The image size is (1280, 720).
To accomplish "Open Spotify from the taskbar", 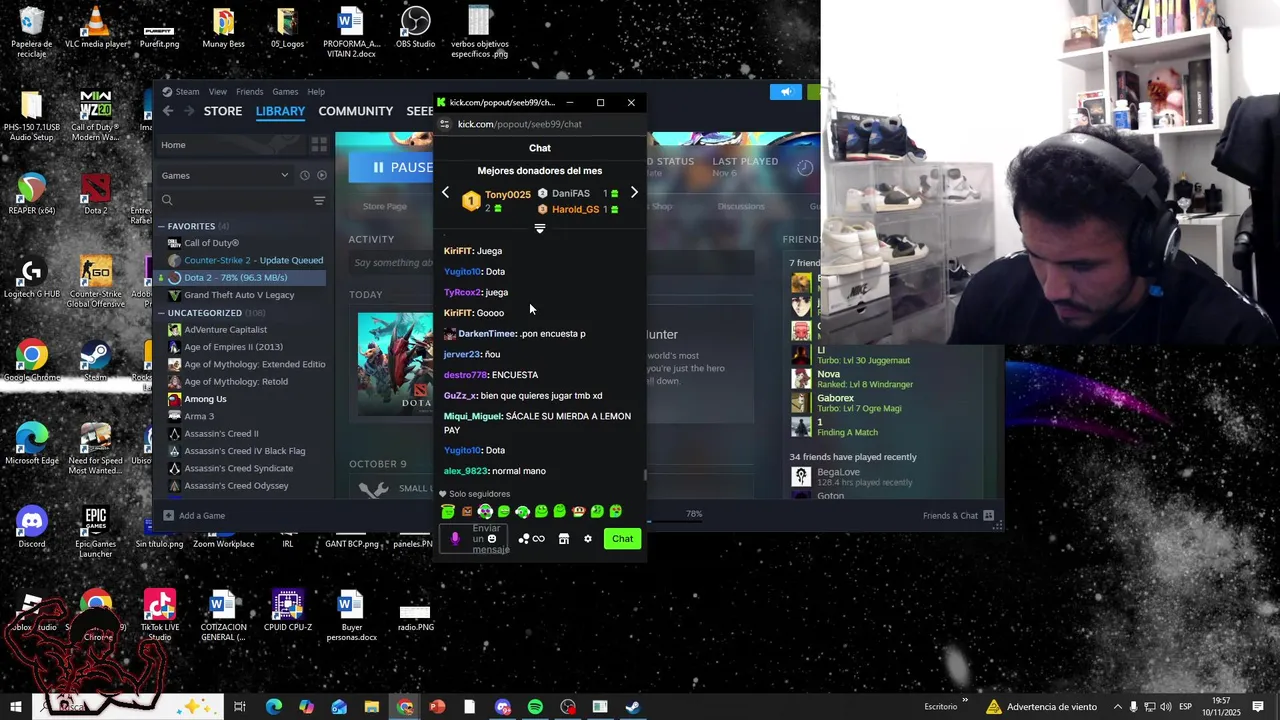I will pos(535,707).
